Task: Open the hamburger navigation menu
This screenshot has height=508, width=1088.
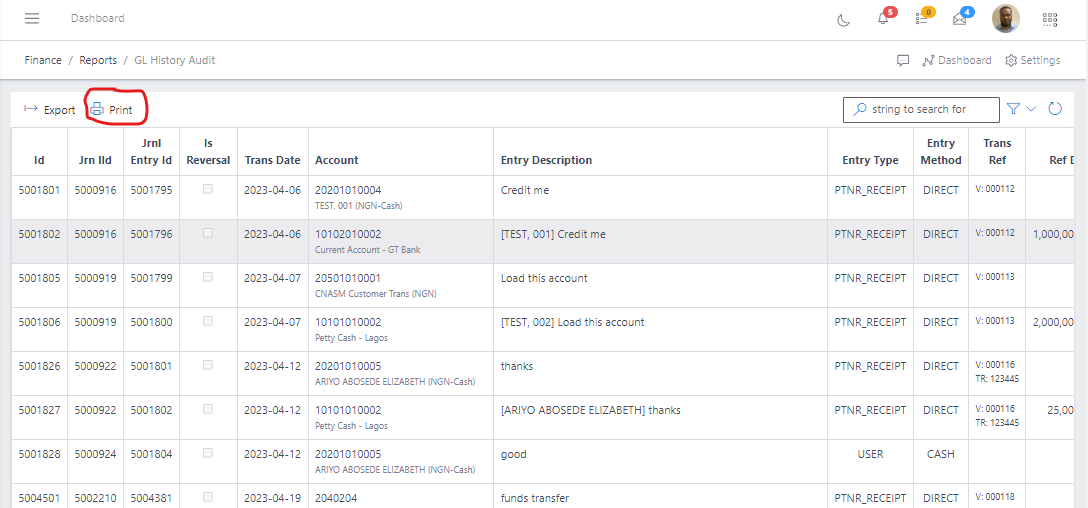Action: pyautogui.click(x=32, y=18)
